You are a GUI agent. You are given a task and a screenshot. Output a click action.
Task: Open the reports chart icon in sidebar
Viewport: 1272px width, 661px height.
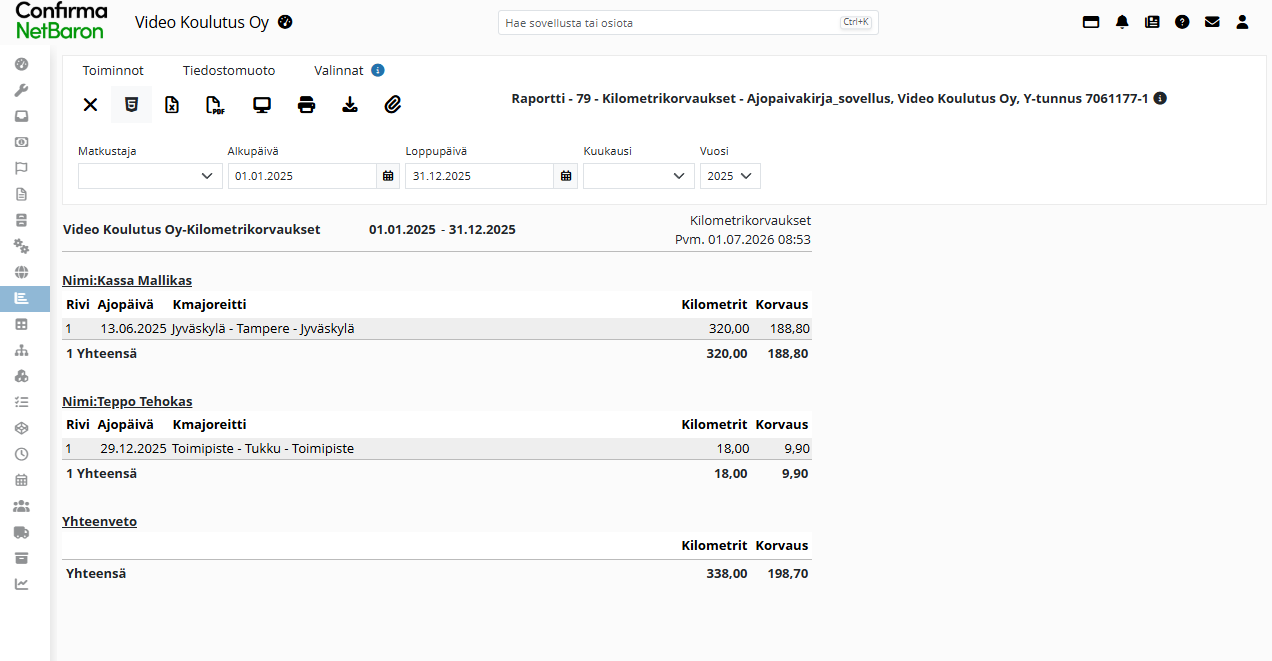(22, 298)
